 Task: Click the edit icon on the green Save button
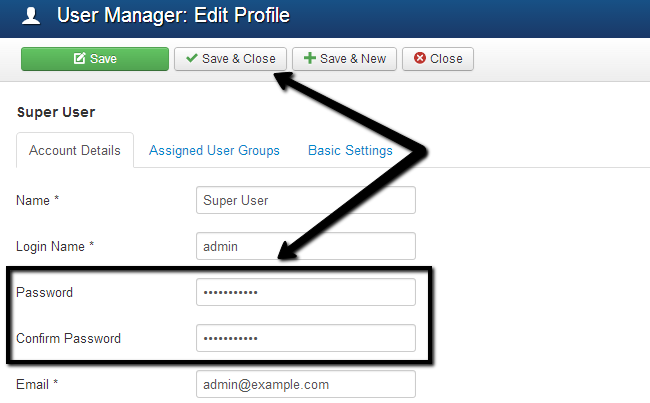click(80, 59)
